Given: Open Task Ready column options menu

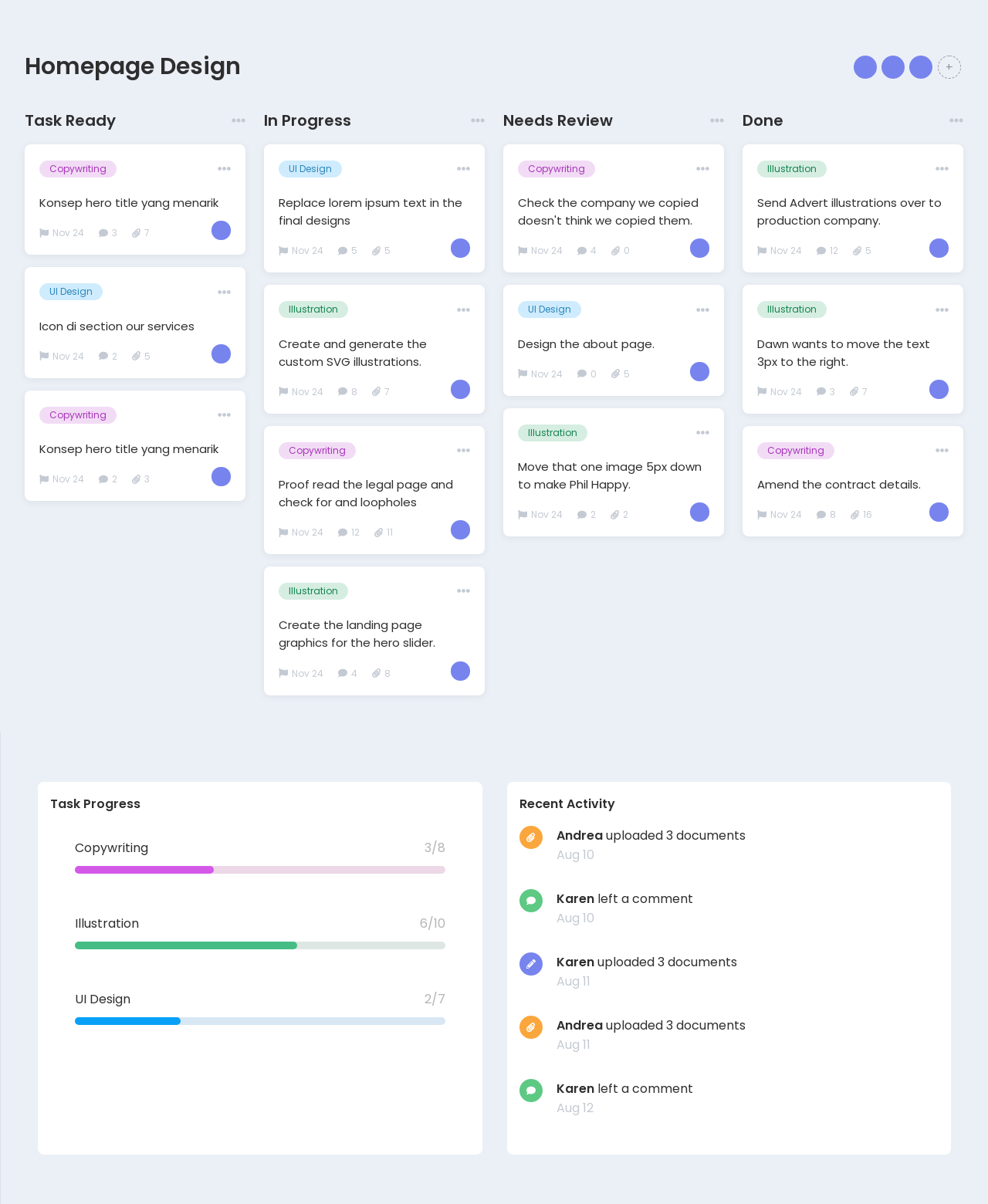Looking at the screenshot, I should click(239, 120).
